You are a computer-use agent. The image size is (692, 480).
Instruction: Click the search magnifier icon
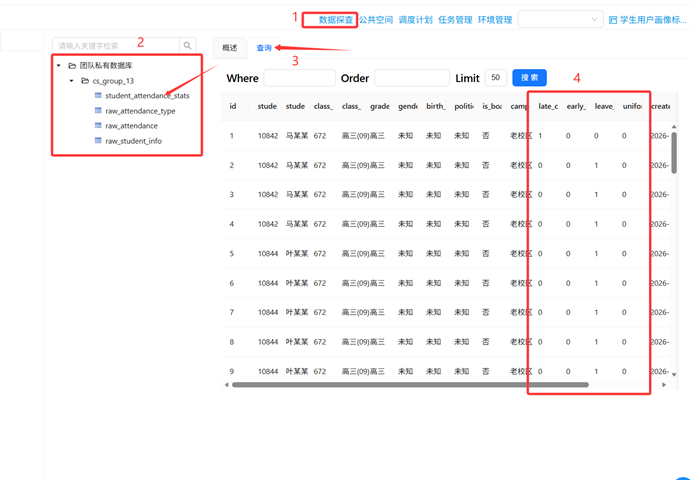coord(188,45)
